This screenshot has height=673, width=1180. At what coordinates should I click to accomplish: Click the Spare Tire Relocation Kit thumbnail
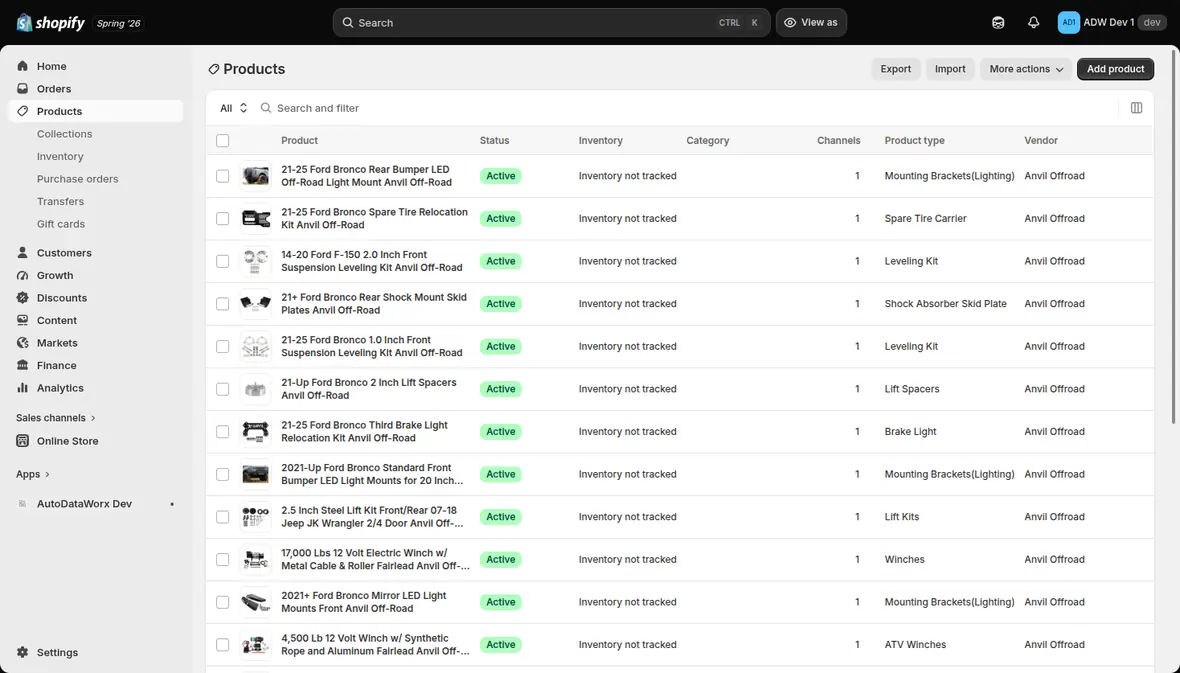[x=256, y=219]
